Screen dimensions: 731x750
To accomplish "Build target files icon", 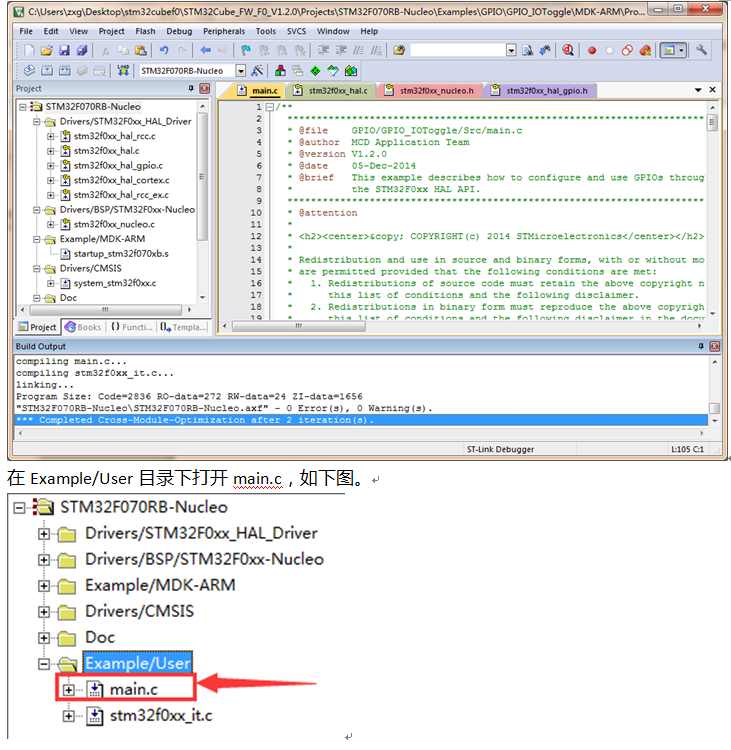I will tap(47, 71).
